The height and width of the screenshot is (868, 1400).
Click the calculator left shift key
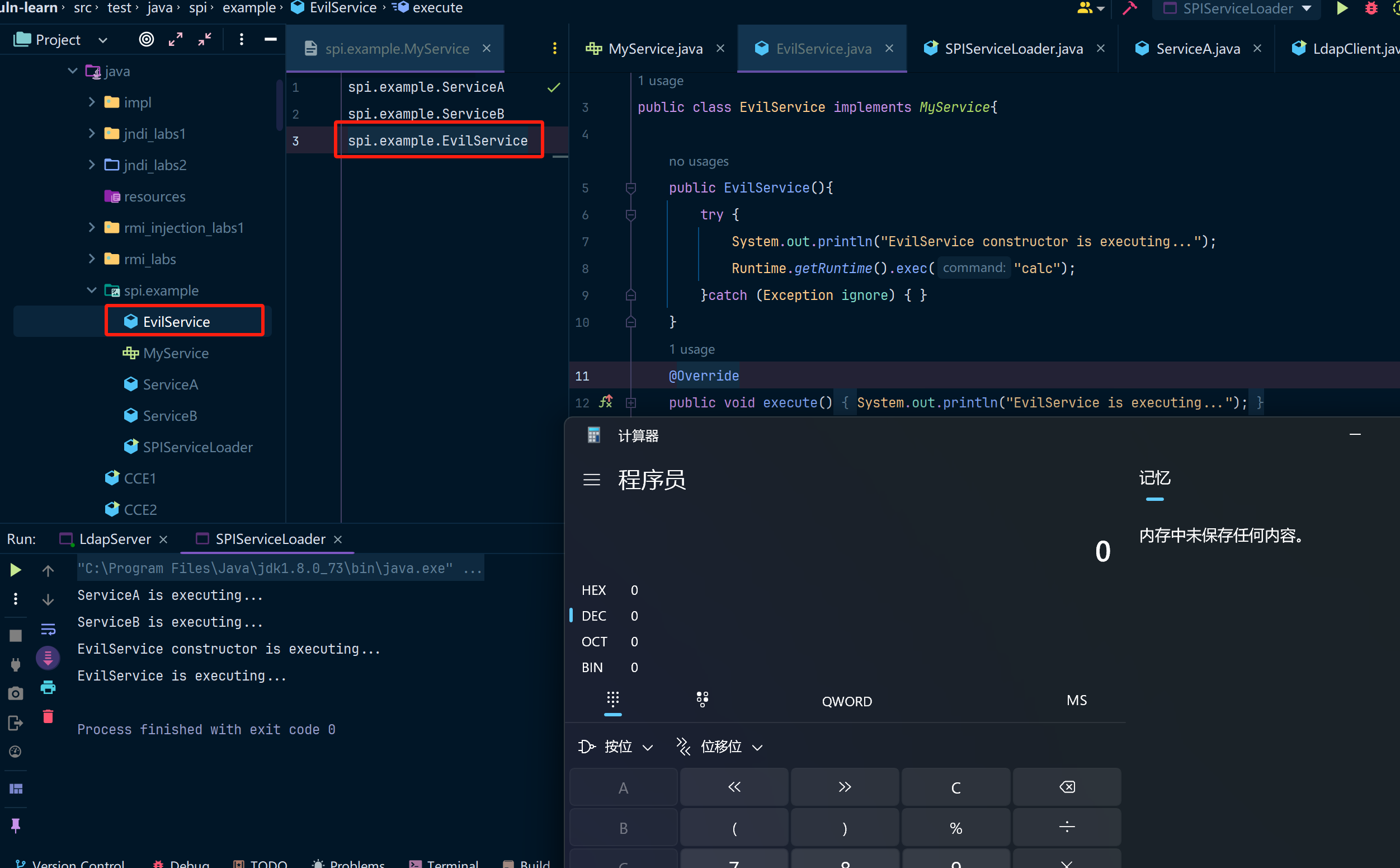[734, 787]
